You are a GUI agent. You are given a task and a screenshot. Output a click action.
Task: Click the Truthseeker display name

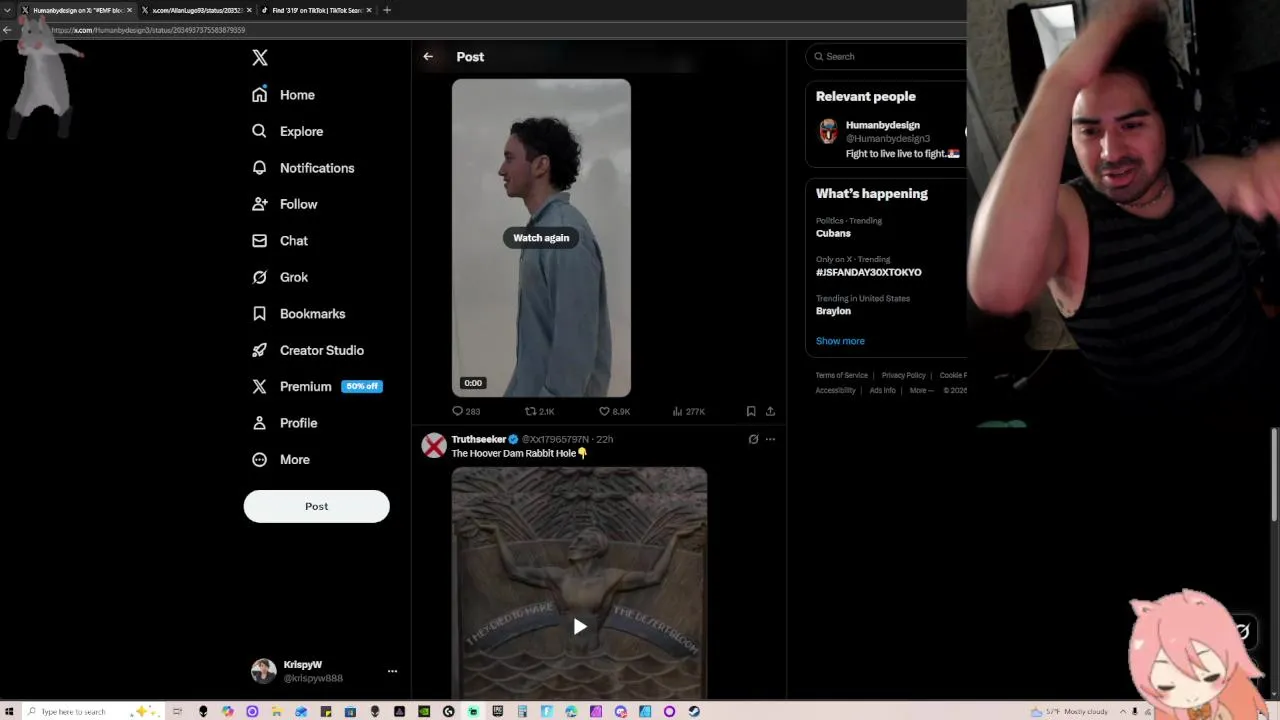click(479, 439)
